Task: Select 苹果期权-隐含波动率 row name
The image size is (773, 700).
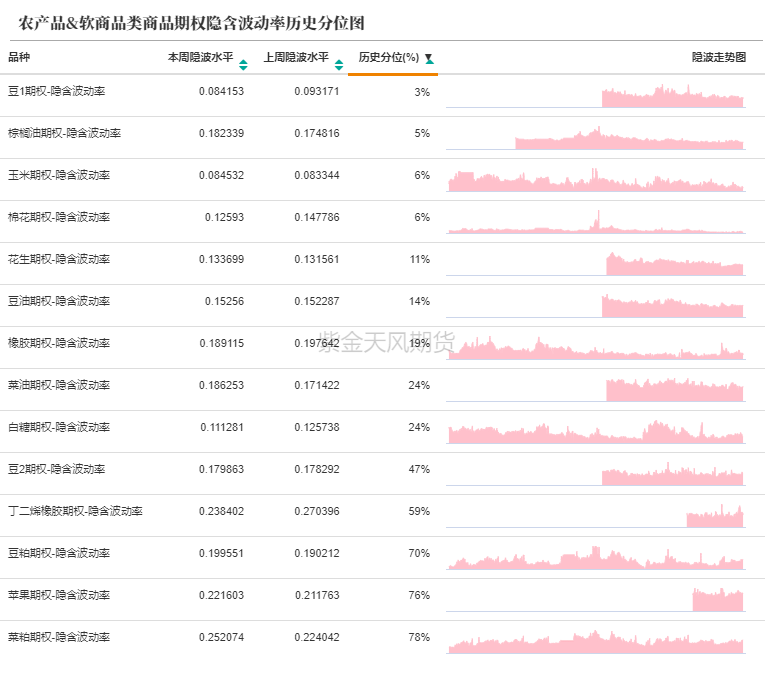Action: 59,595
